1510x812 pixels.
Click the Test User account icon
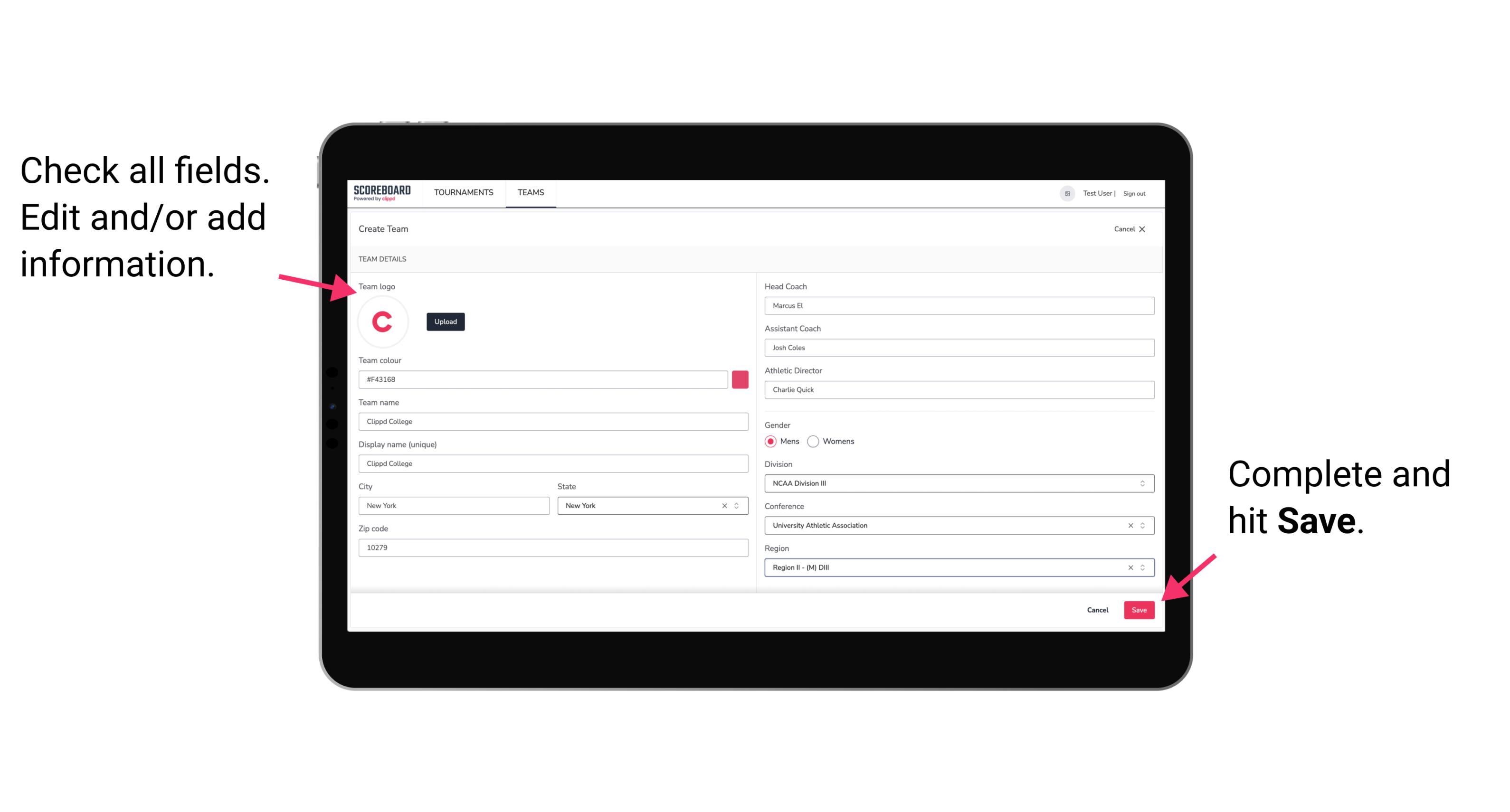tap(1066, 193)
